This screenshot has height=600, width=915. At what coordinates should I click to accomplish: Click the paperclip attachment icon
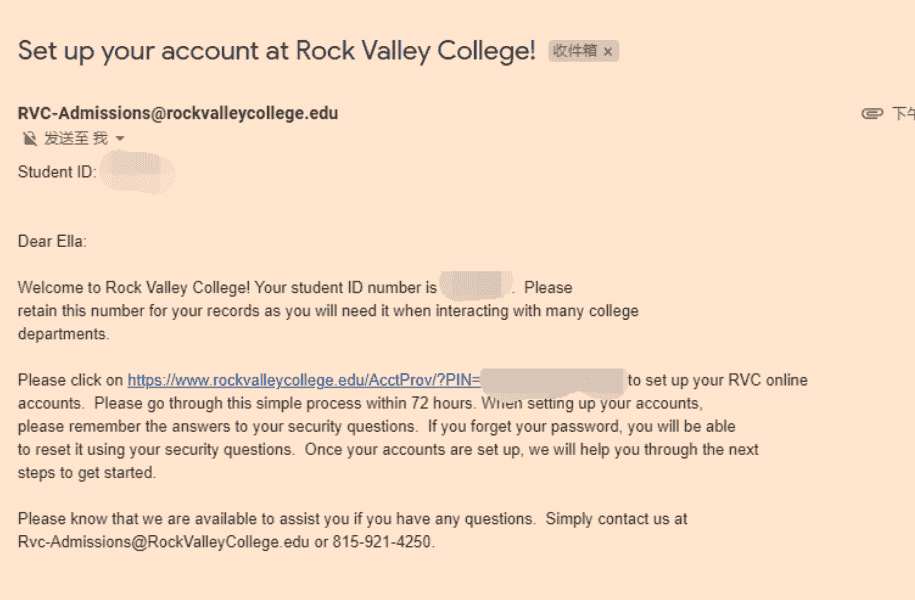point(872,113)
